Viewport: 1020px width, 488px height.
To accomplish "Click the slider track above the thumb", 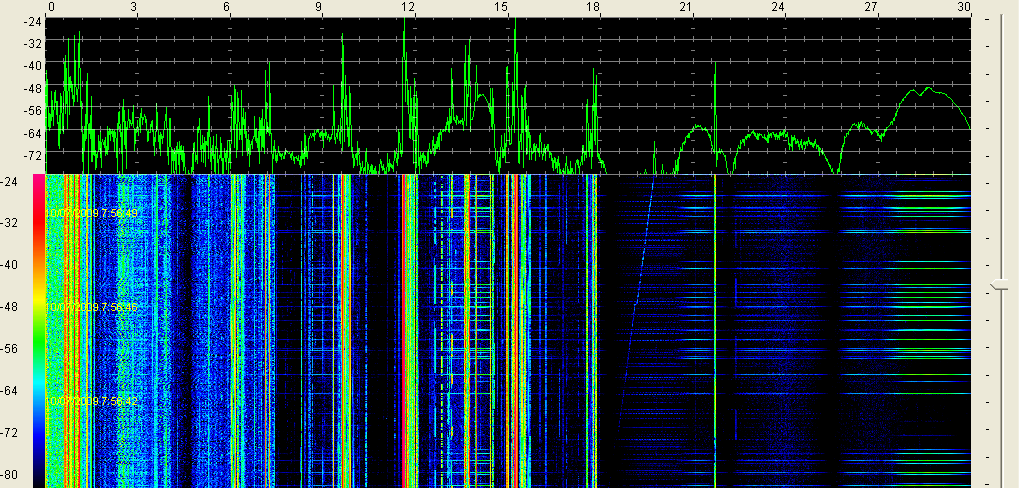I will [x=1001, y=150].
